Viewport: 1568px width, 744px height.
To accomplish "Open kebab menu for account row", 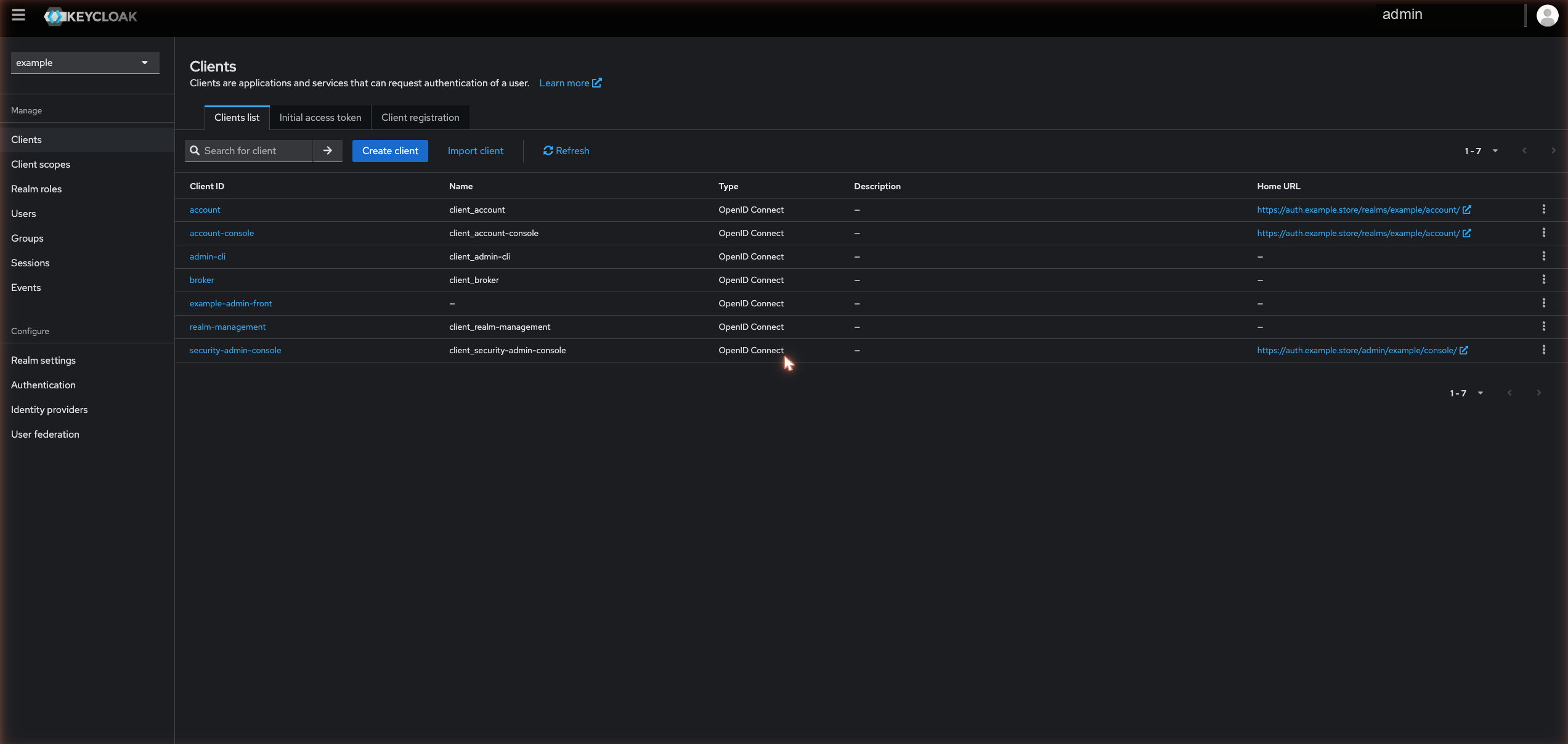I will tap(1544, 210).
